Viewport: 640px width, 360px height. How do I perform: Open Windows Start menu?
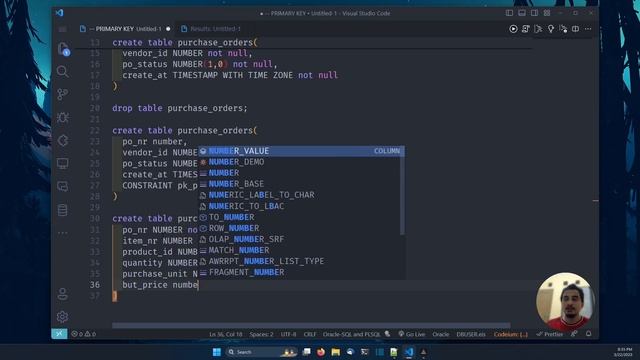pos(217,352)
